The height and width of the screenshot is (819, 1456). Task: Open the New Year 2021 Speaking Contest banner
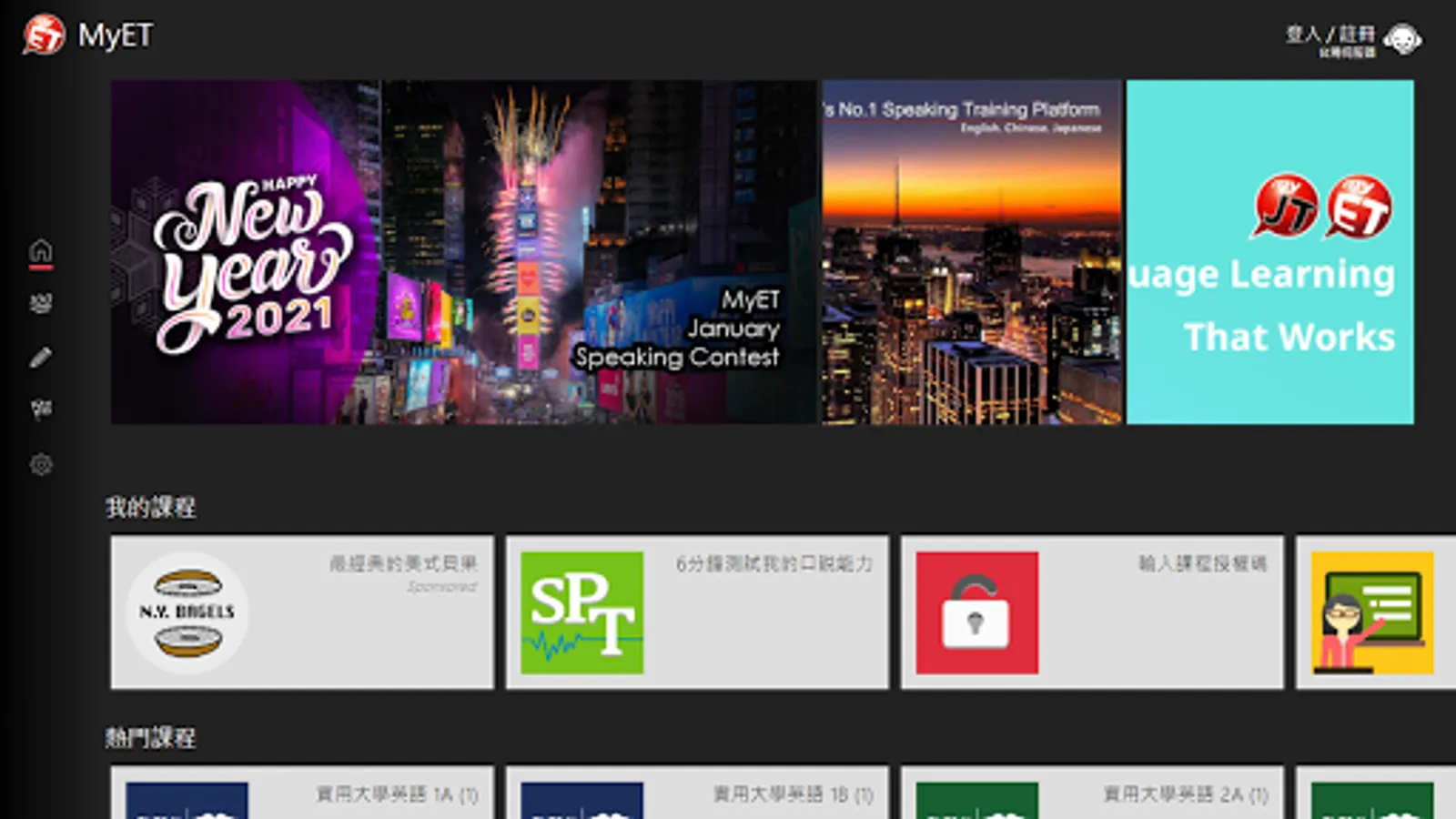pos(464,252)
